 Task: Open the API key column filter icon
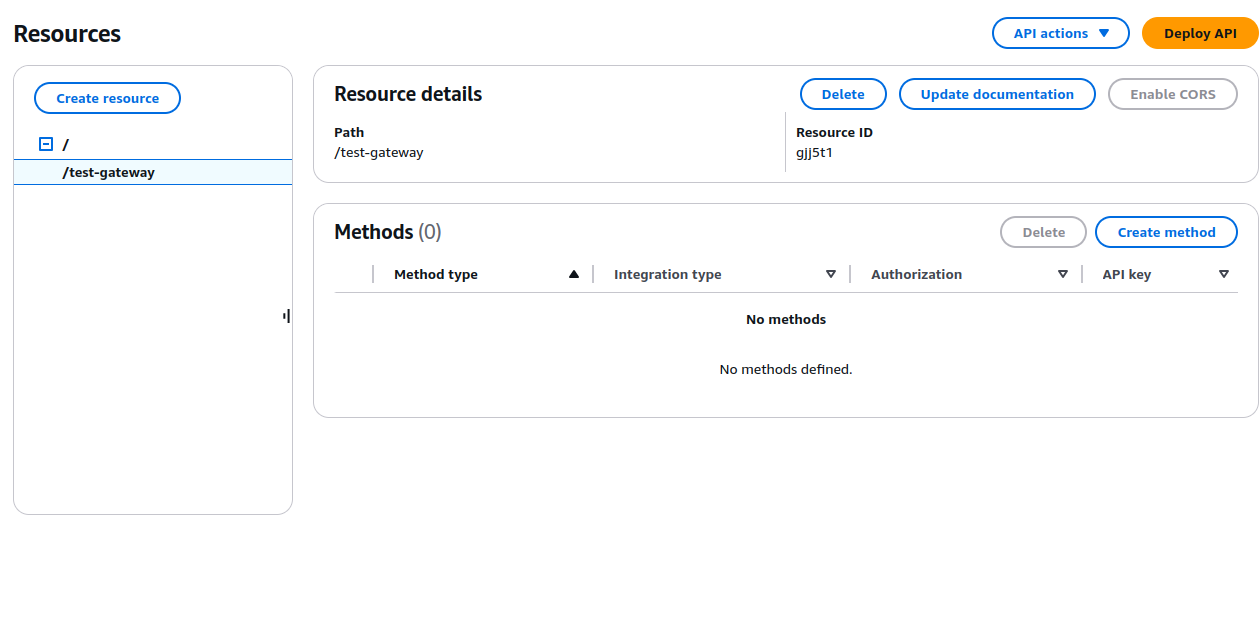1224,273
